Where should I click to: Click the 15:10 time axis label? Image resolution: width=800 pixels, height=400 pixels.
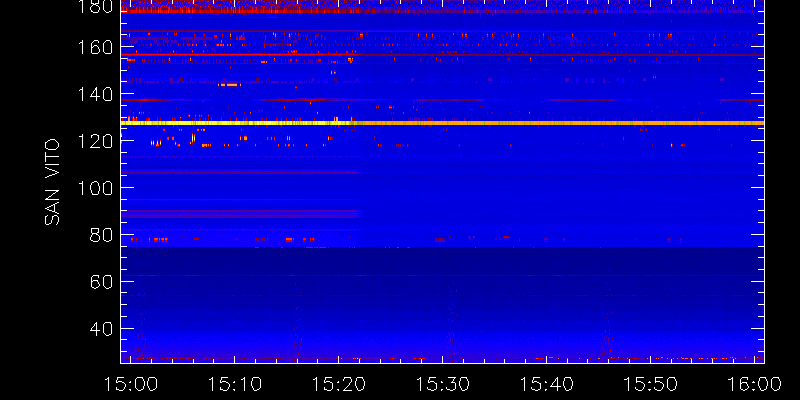click(235, 384)
